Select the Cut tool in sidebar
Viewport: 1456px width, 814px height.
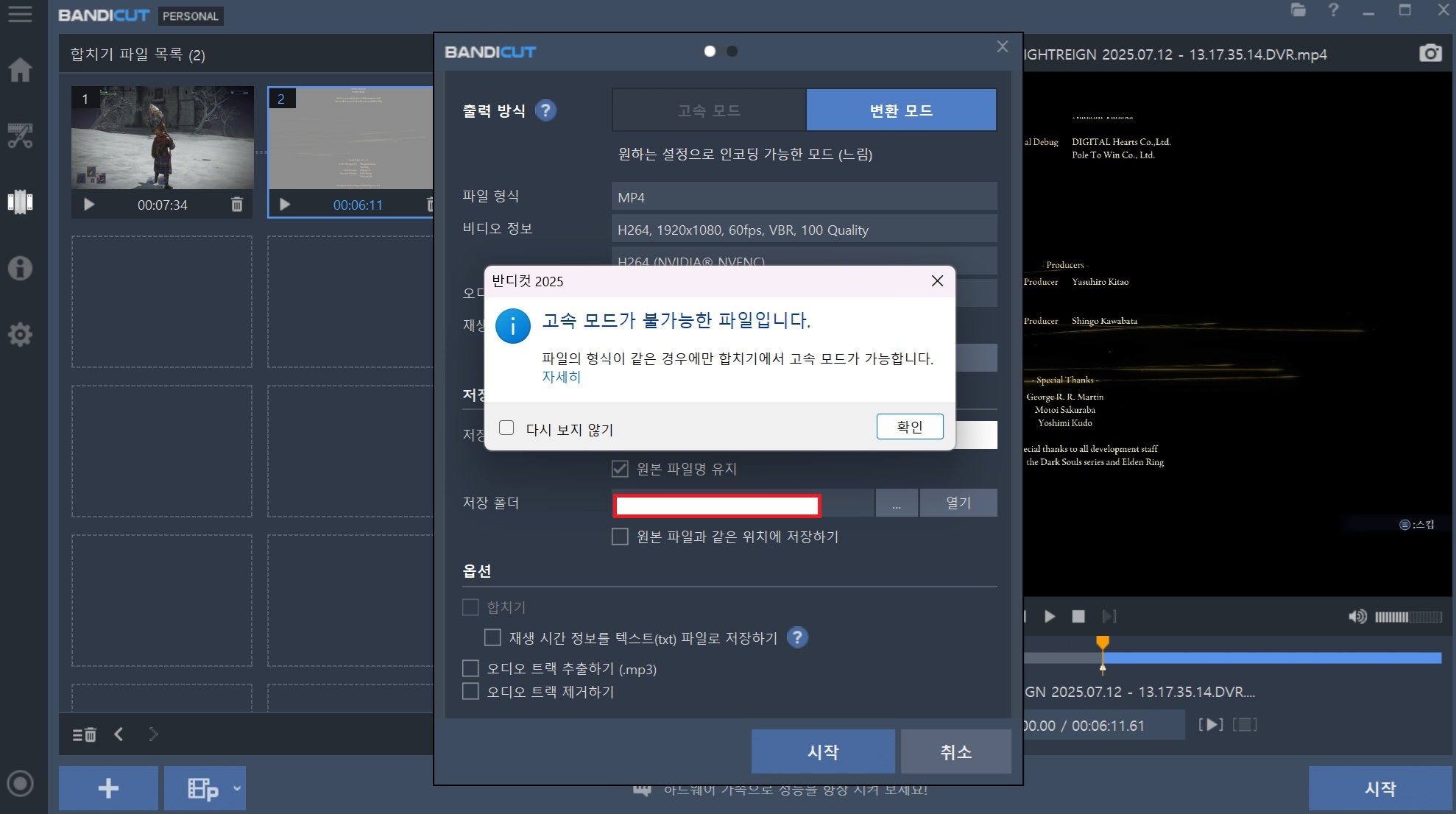pyautogui.click(x=20, y=135)
